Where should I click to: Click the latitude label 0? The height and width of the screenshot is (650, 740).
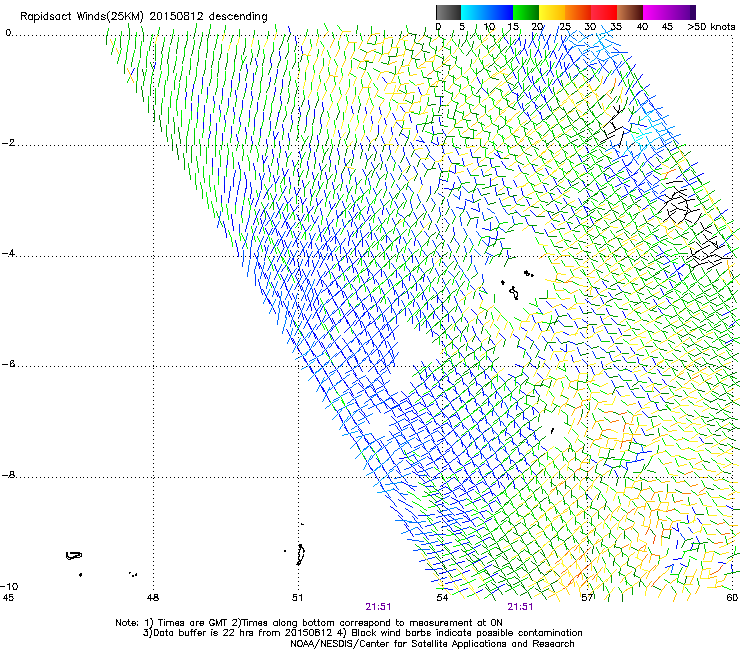coord(8,33)
